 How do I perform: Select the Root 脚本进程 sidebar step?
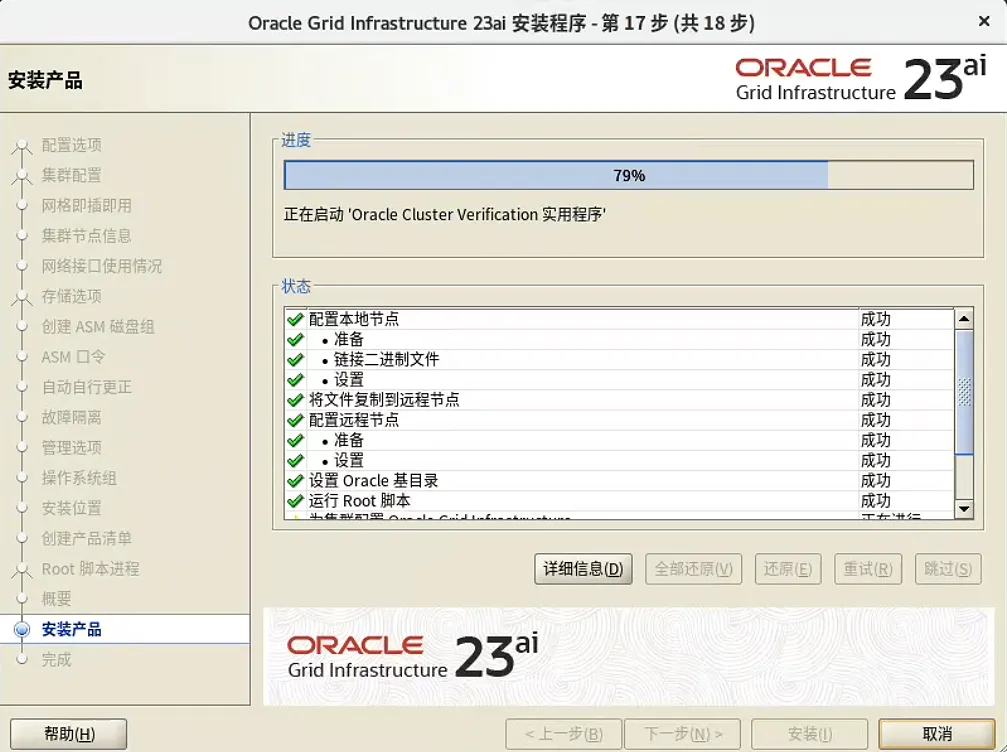92,569
